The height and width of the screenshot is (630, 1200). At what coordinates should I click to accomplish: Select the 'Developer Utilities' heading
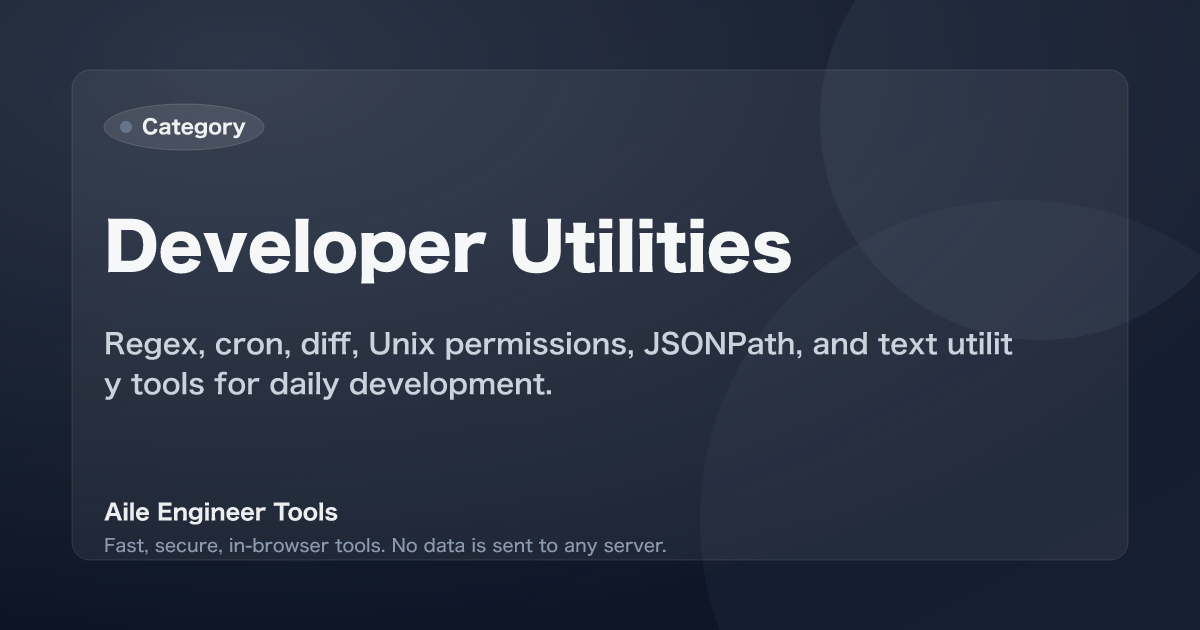click(x=448, y=247)
